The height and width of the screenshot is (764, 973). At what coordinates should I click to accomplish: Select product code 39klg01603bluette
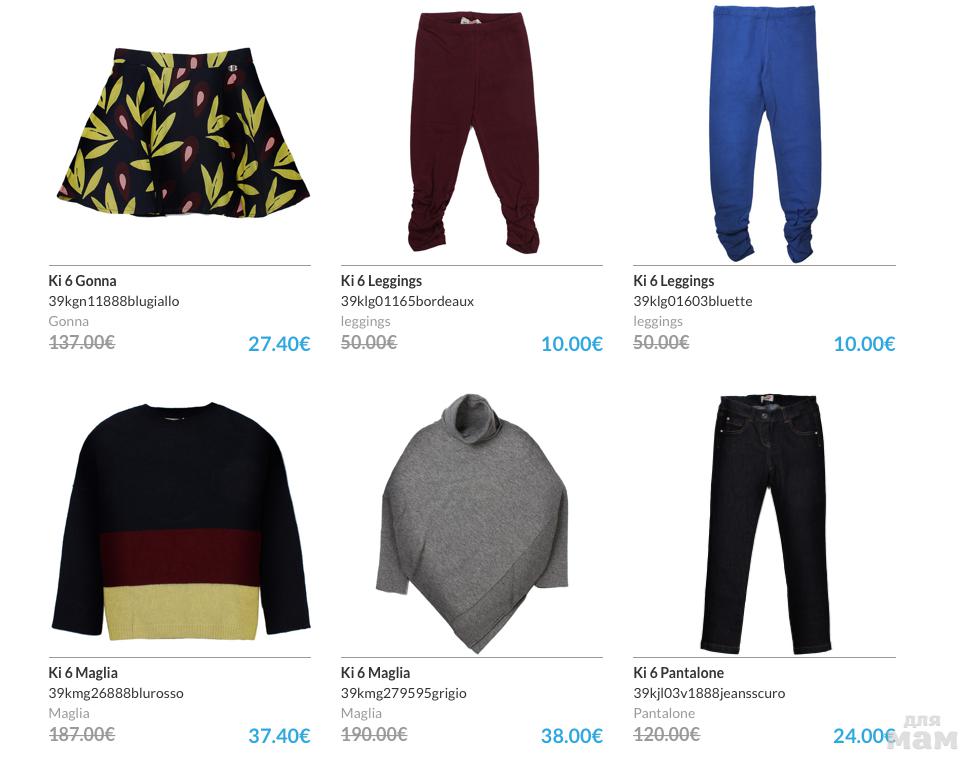pos(693,302)
